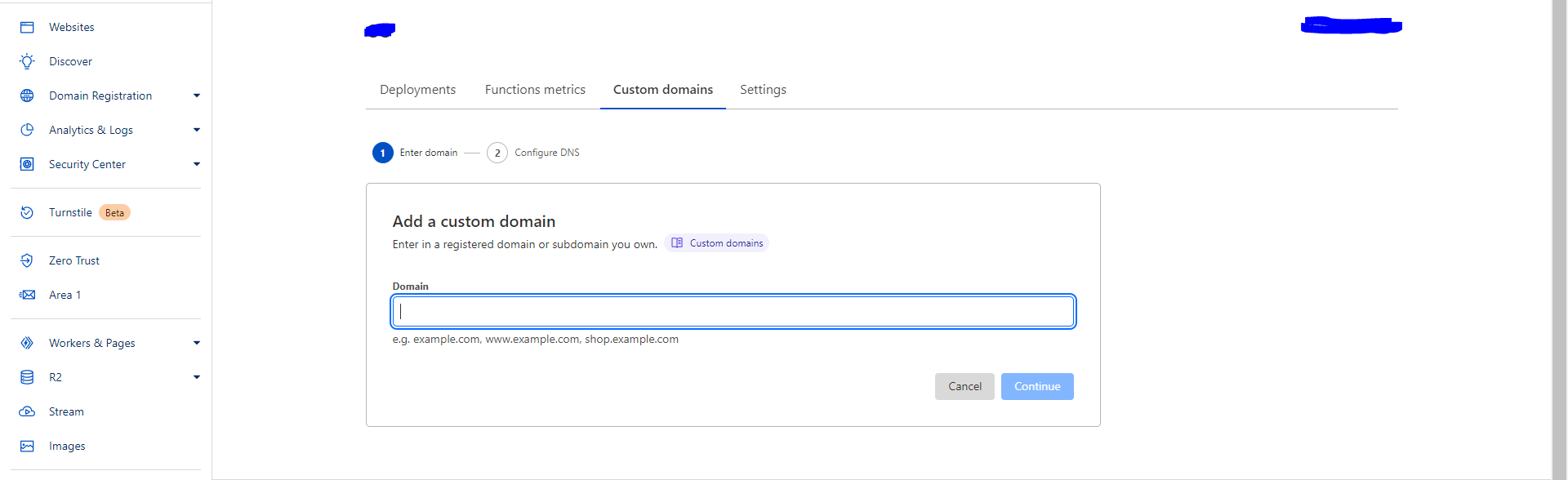Click the Websites icon in sidebar
Viewport: 1568px width, 480px height.
coord(27,27)
